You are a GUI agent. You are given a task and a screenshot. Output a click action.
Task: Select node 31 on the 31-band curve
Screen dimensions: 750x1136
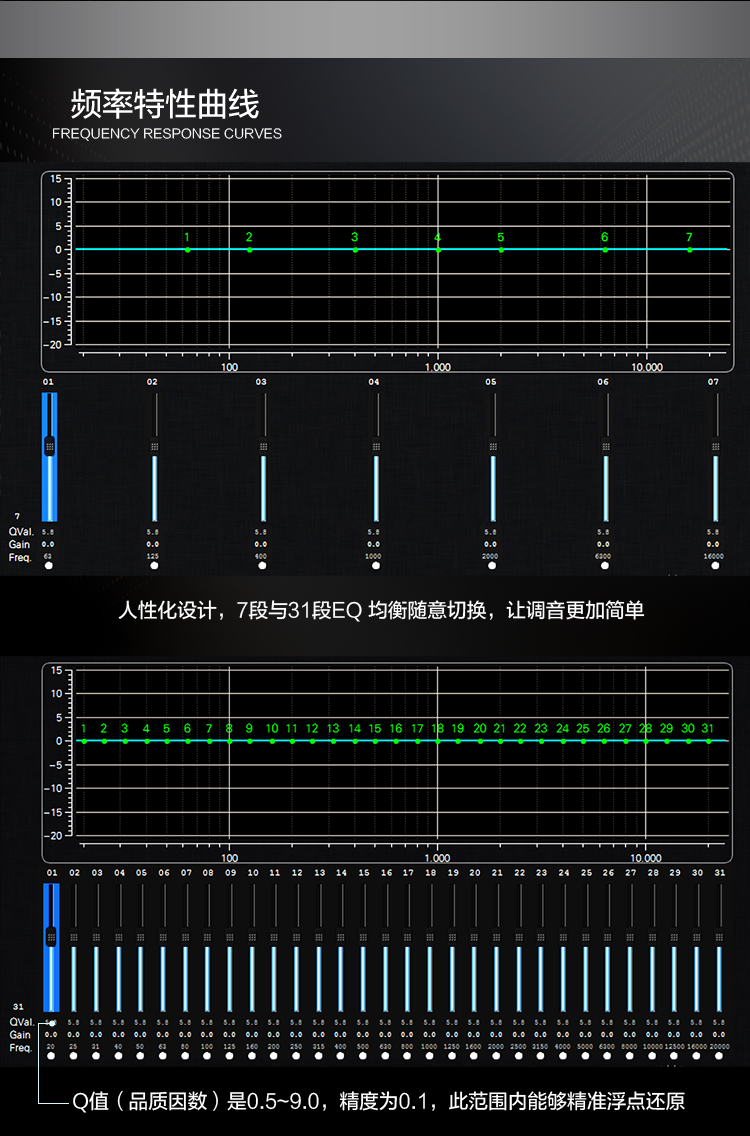pos(708,741)
